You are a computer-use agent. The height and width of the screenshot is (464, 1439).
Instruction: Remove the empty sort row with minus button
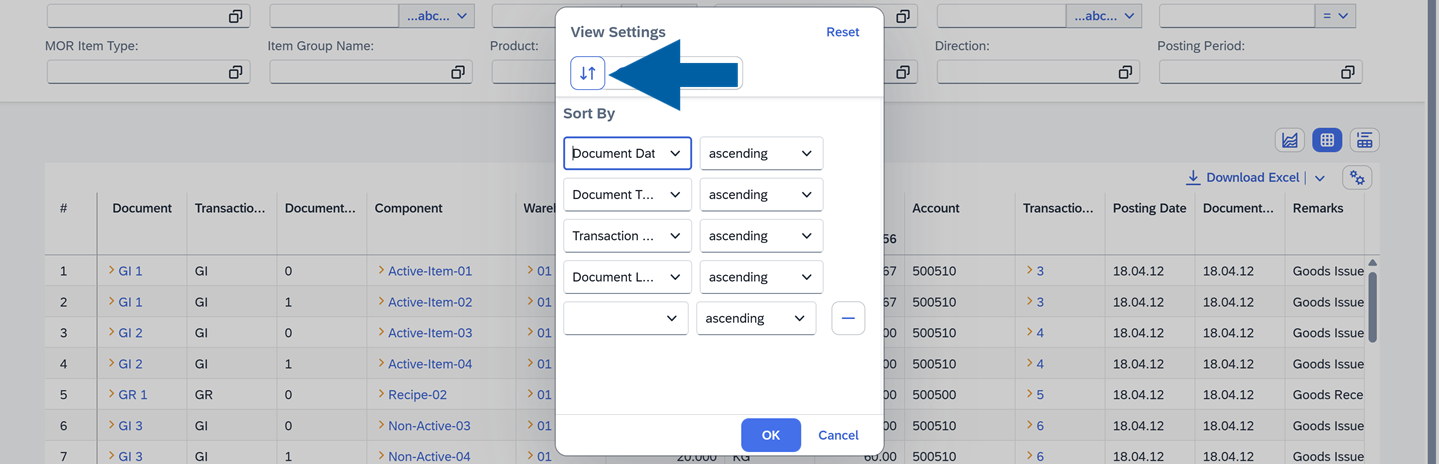848,318
